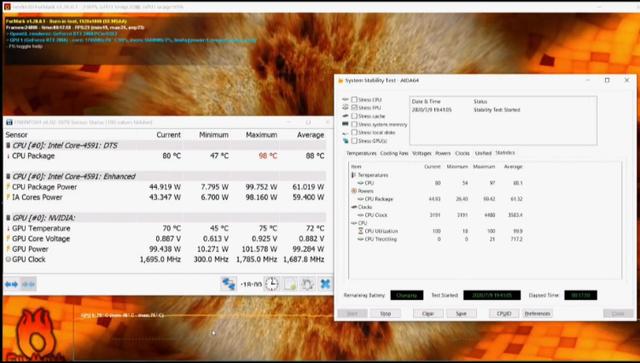Enable the Stress local disks checkbox

point(354,133)
